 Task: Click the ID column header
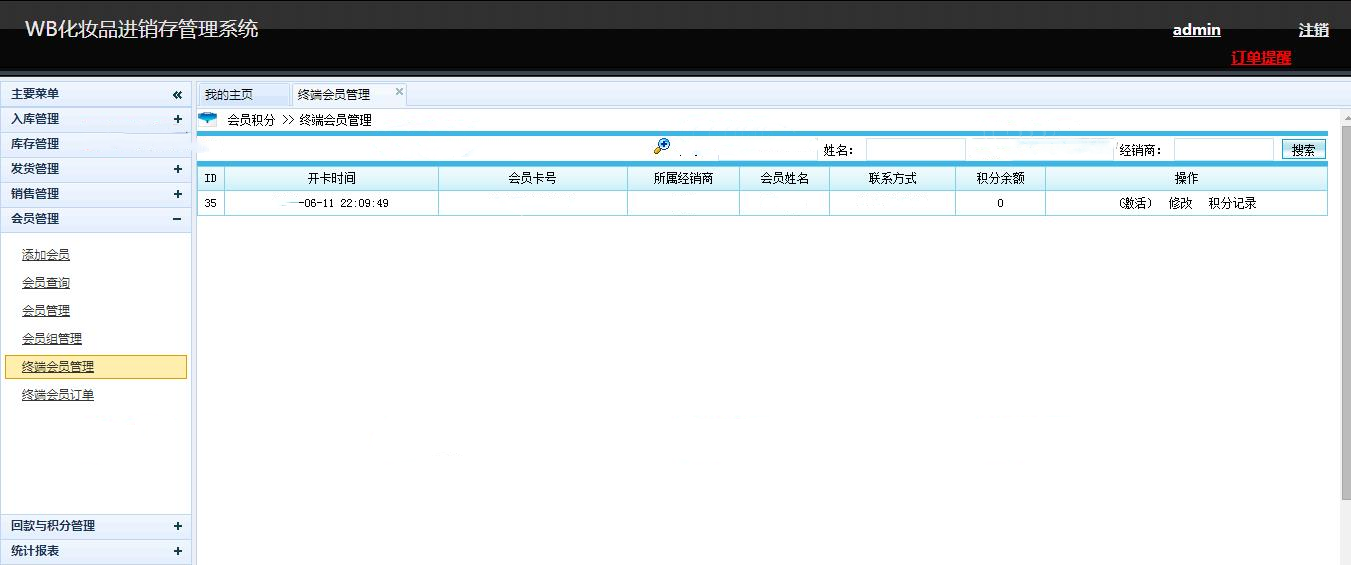coord(210,178)
